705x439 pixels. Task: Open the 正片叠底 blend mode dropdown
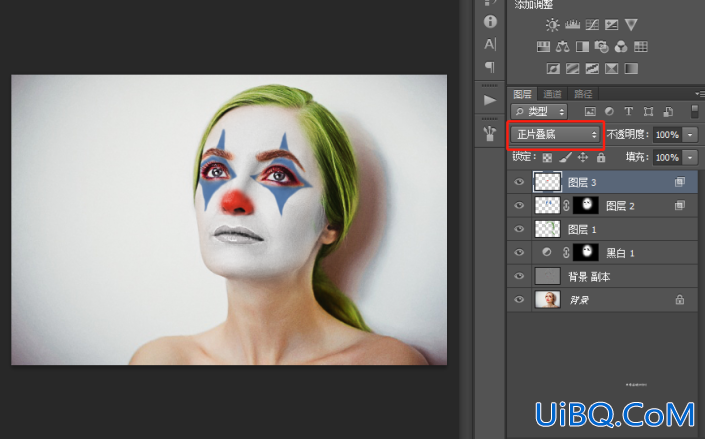pyautogui.click(x=555, y=134)
